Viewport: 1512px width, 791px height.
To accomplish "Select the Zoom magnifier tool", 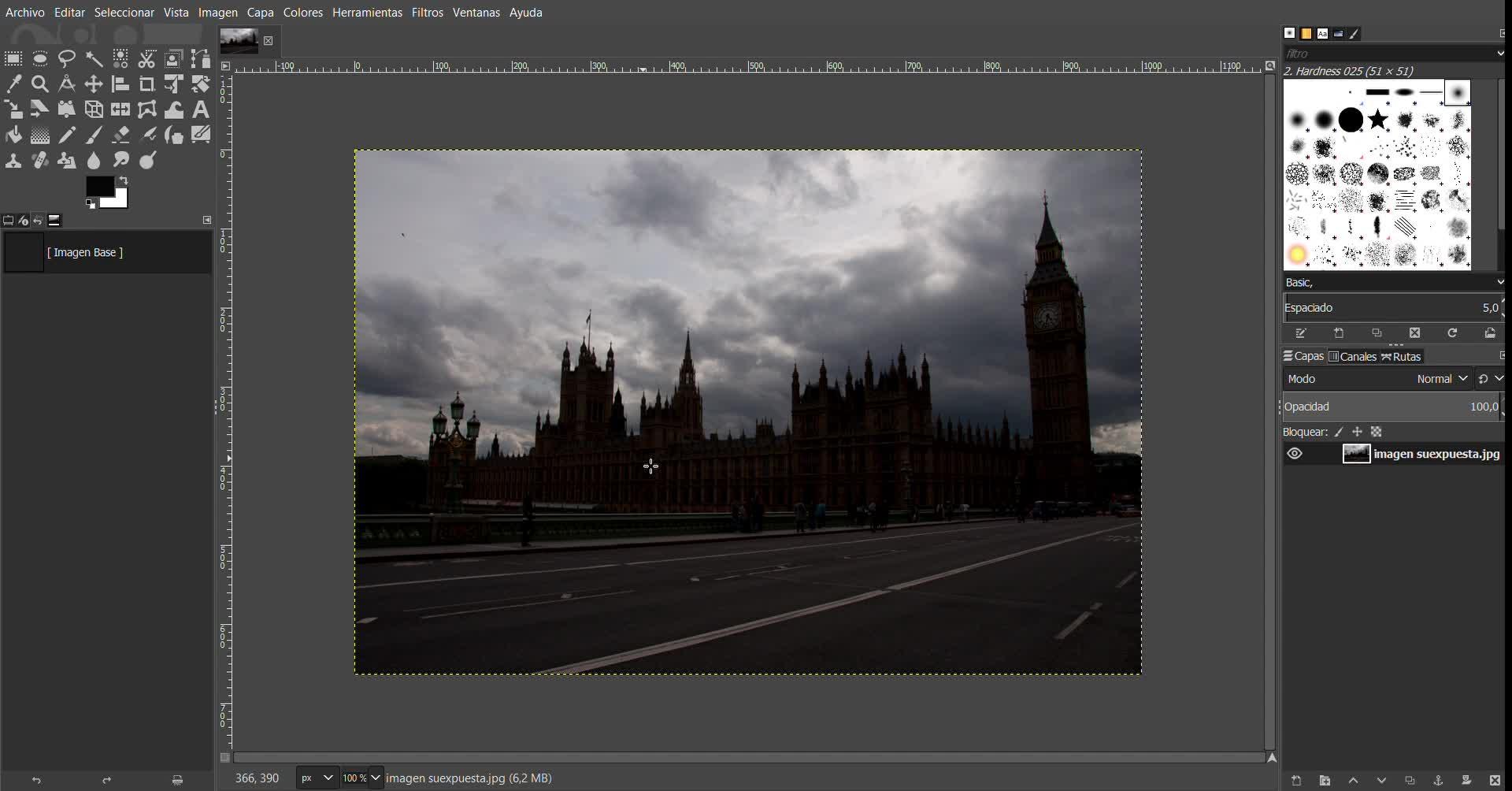I will click(x=40, y=84).
